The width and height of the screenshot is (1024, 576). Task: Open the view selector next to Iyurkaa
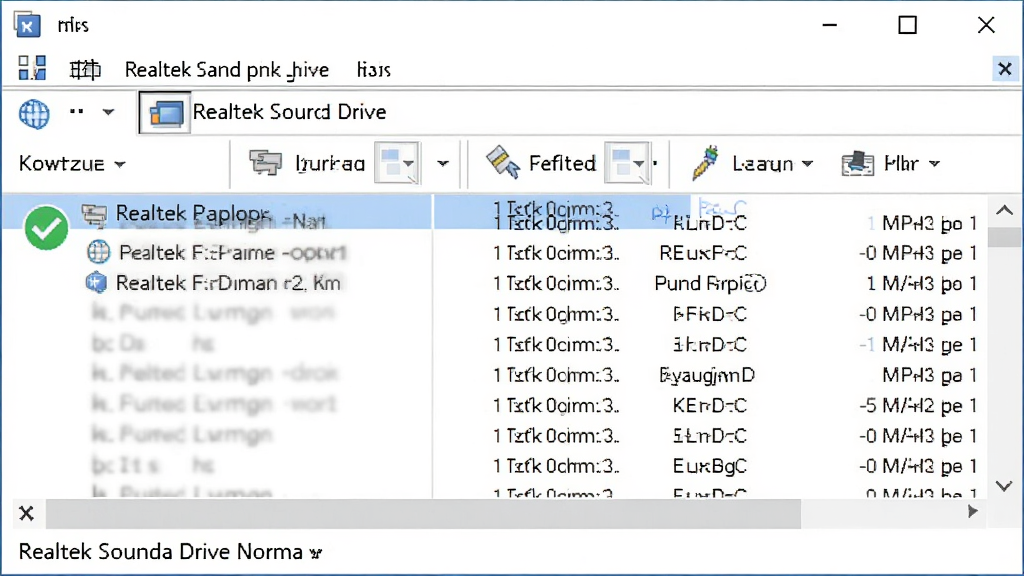[x=397, y=163]
